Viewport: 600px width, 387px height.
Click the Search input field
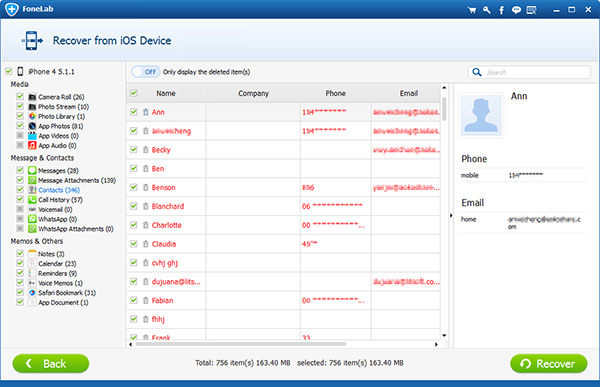coord(529,72)
